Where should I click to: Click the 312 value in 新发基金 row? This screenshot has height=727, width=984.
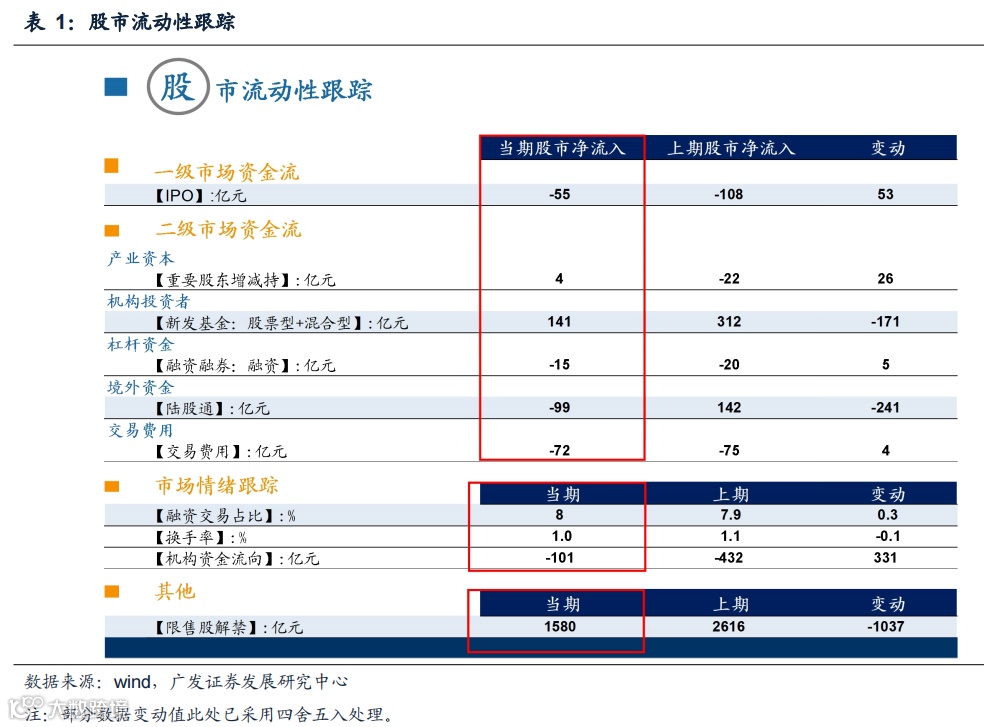729,321
